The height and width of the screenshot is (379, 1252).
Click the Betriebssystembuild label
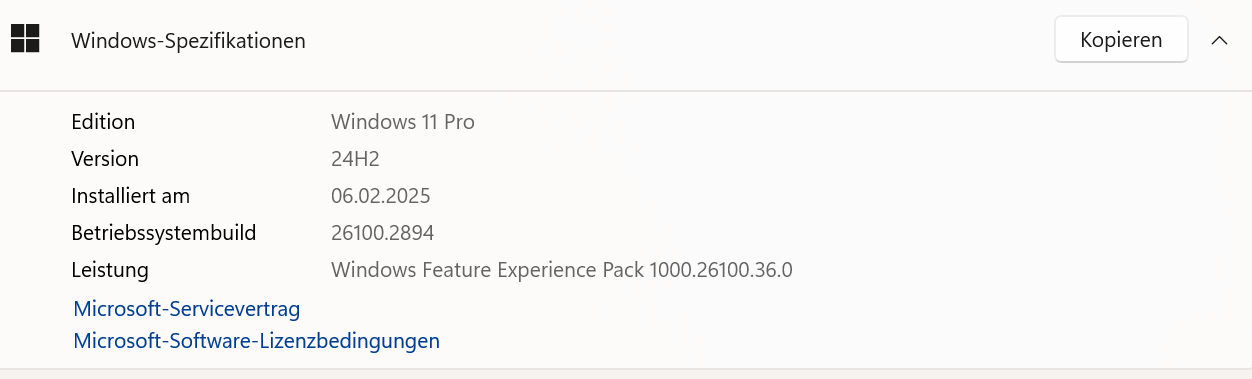coord(164,233)
